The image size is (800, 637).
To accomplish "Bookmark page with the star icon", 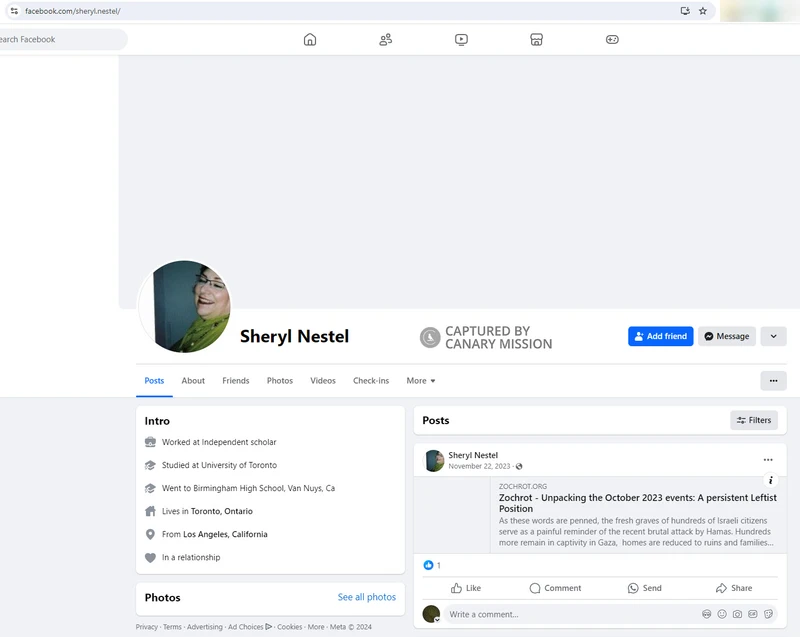I will click(703, 11).
